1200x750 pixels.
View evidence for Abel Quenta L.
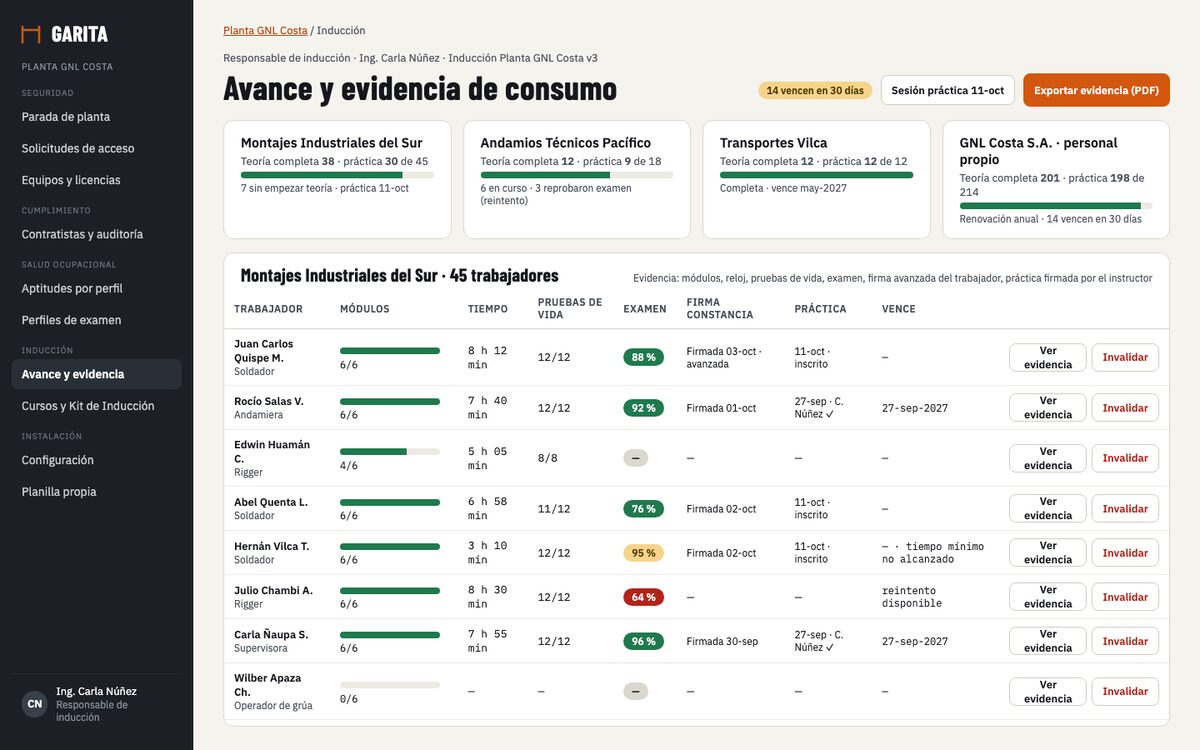click(x=1047, y=509)
